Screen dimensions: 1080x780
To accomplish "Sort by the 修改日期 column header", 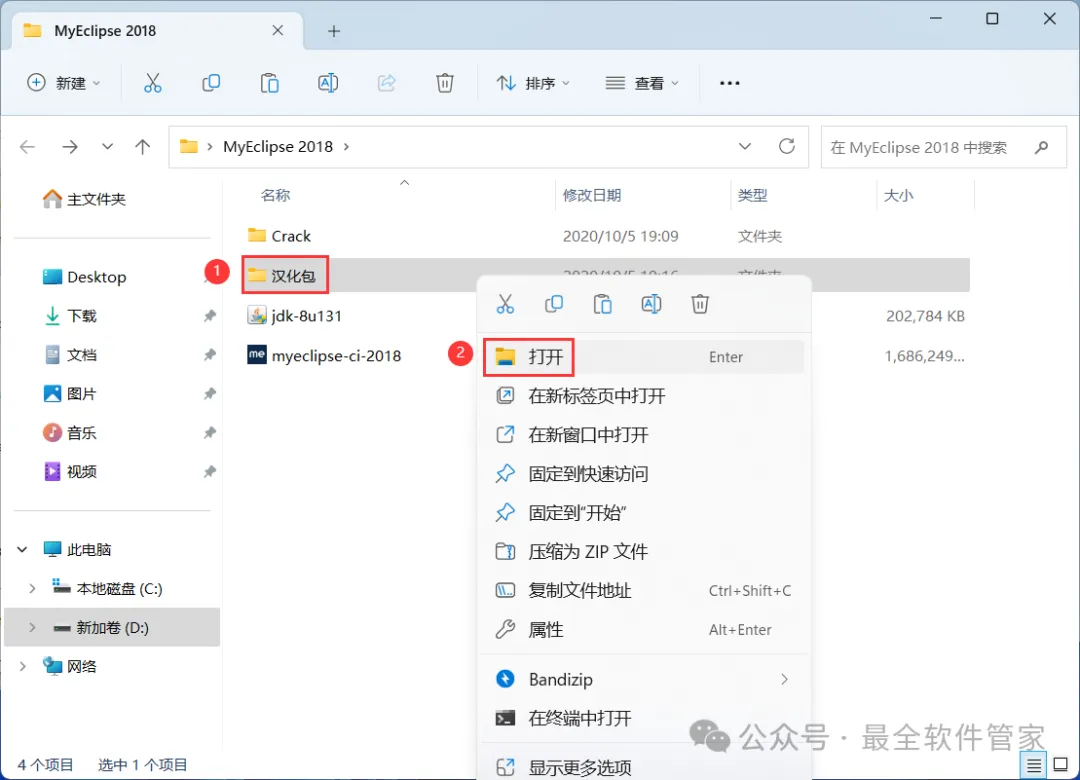I will point(592,195).
